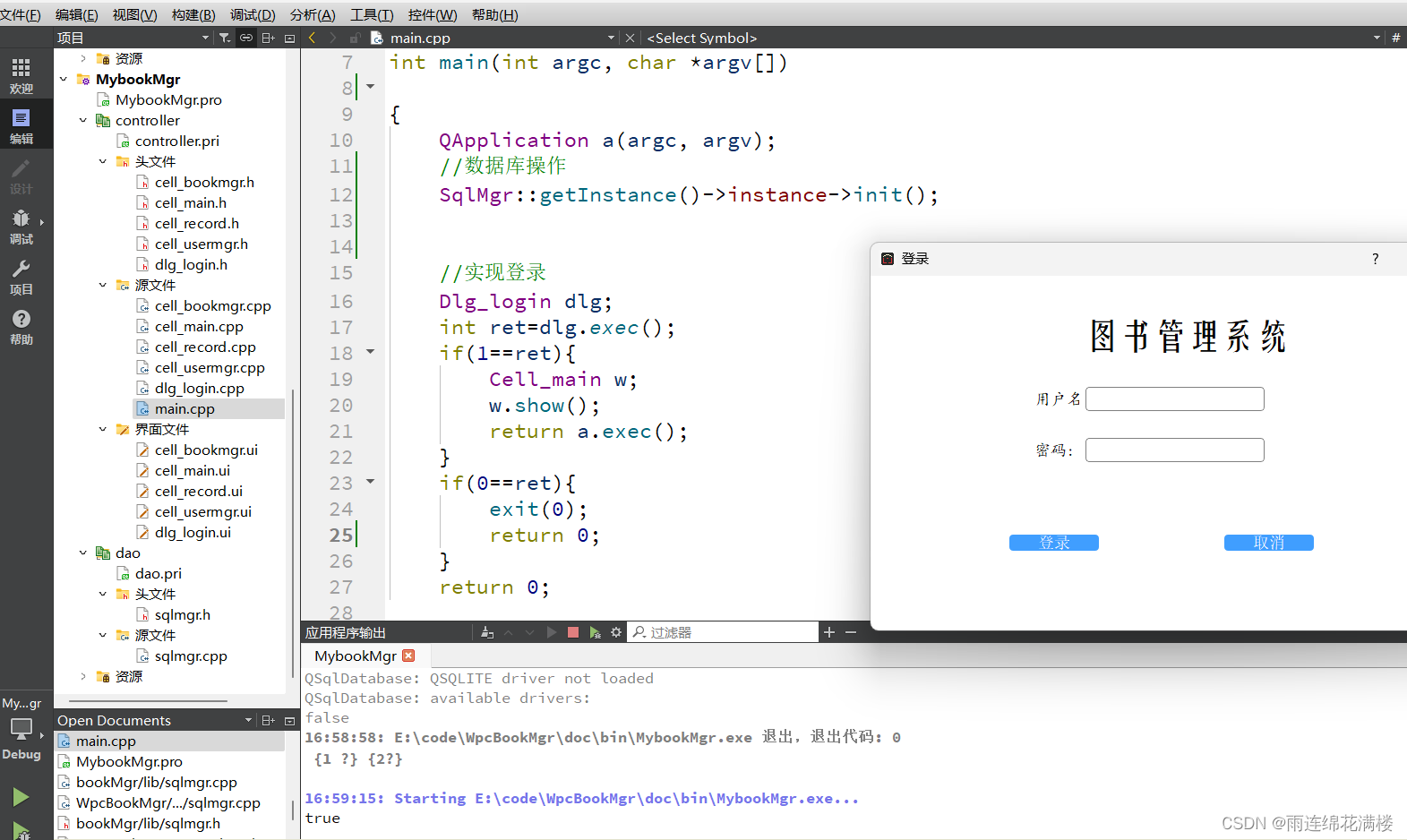Open the 工具(T) menu
Viewport: 1407px width, 840px height.
[x=372, y=14]
